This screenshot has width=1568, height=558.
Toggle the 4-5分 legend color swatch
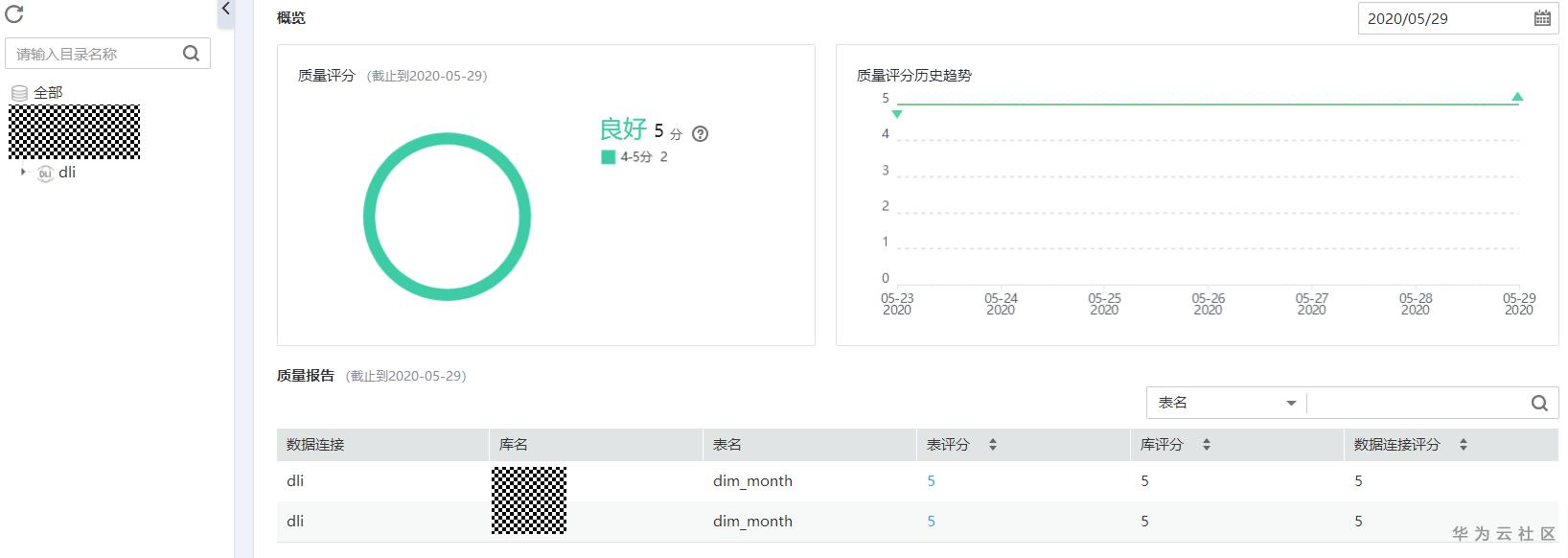click(608, 157)
